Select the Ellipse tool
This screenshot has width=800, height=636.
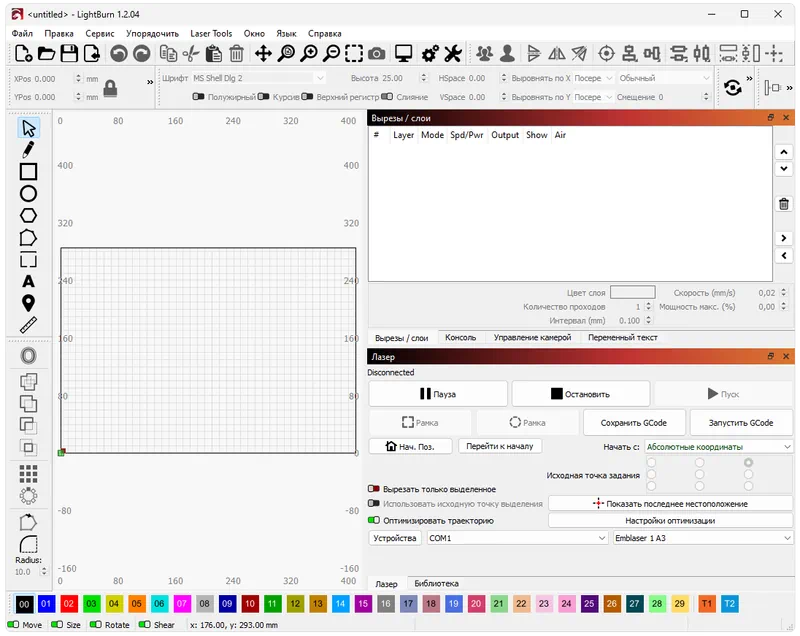point(29,194)
